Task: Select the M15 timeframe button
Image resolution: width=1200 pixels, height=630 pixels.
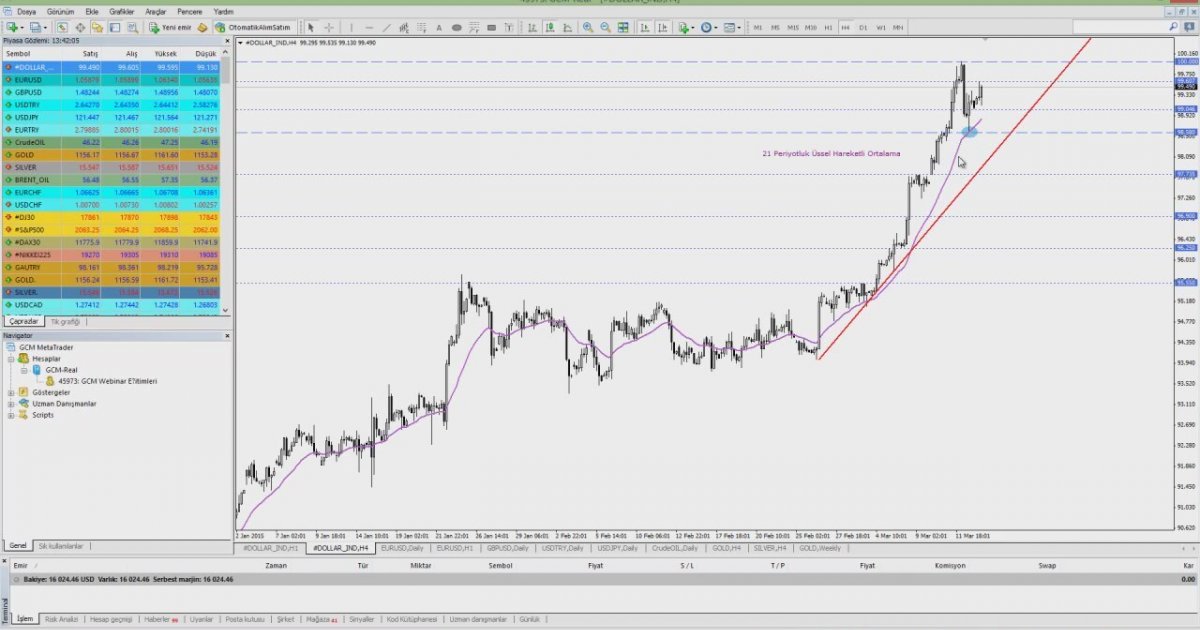Action: click(793, 28)
